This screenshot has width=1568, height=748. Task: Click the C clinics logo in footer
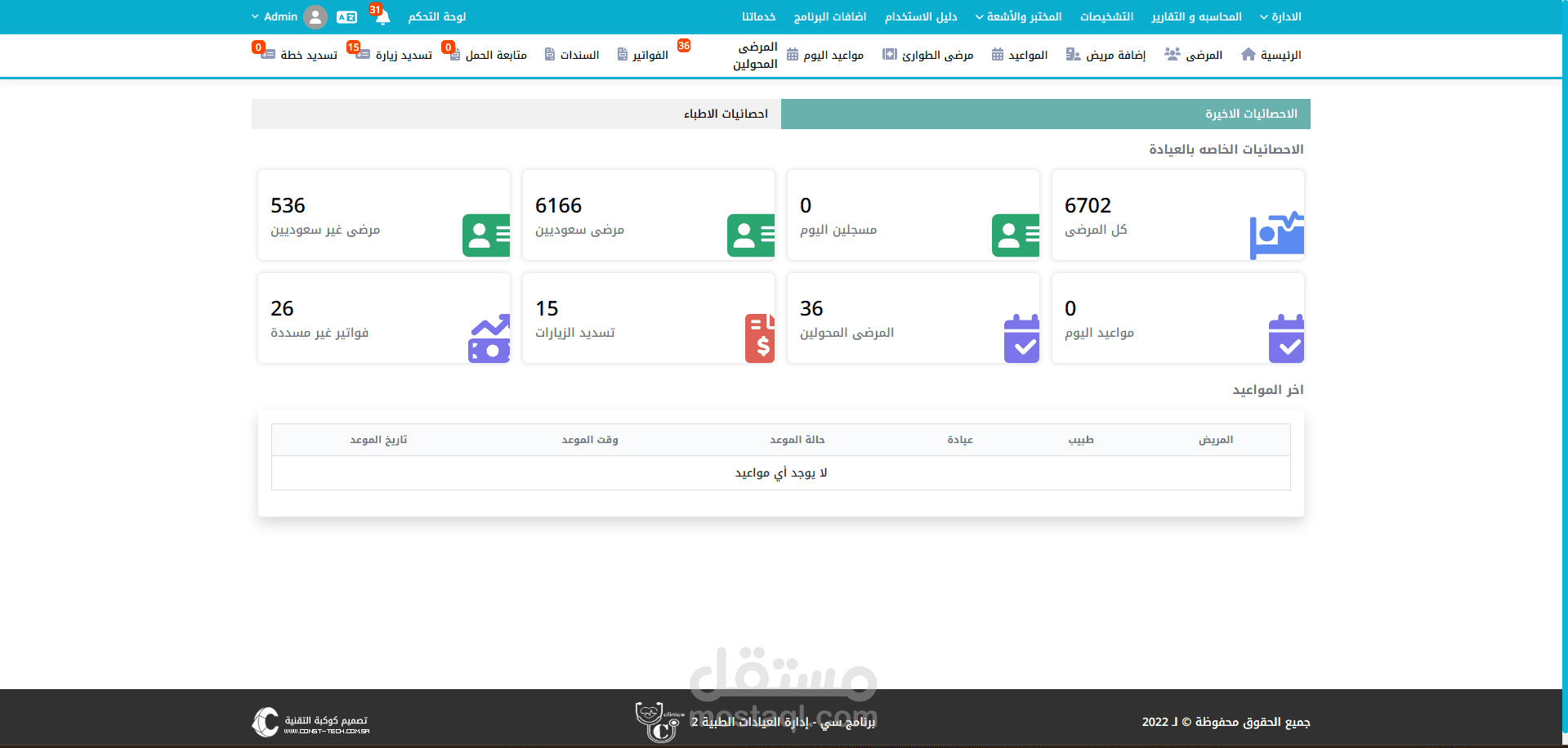coord(659,722)
